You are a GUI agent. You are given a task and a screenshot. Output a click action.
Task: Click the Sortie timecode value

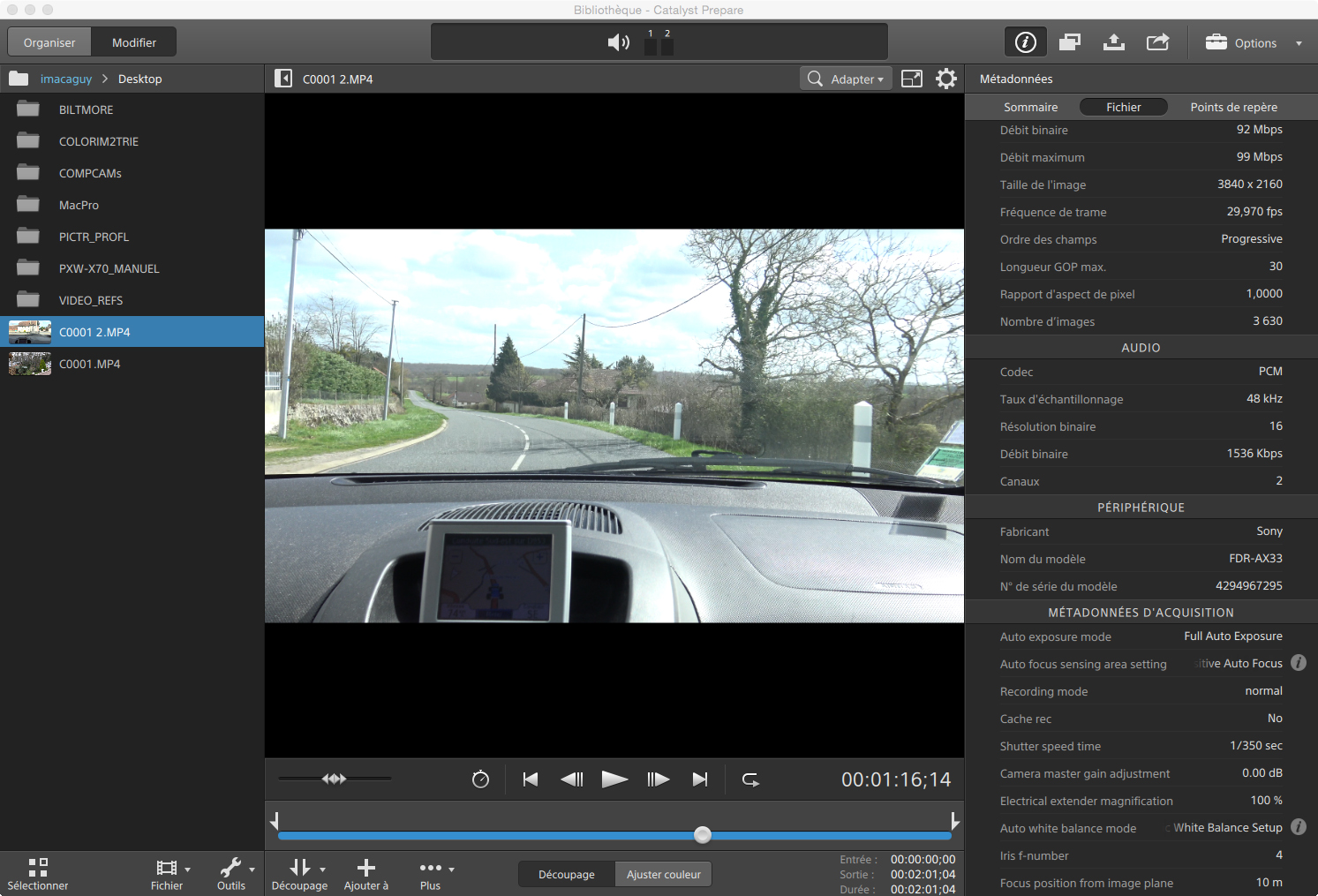pos(923,874)
